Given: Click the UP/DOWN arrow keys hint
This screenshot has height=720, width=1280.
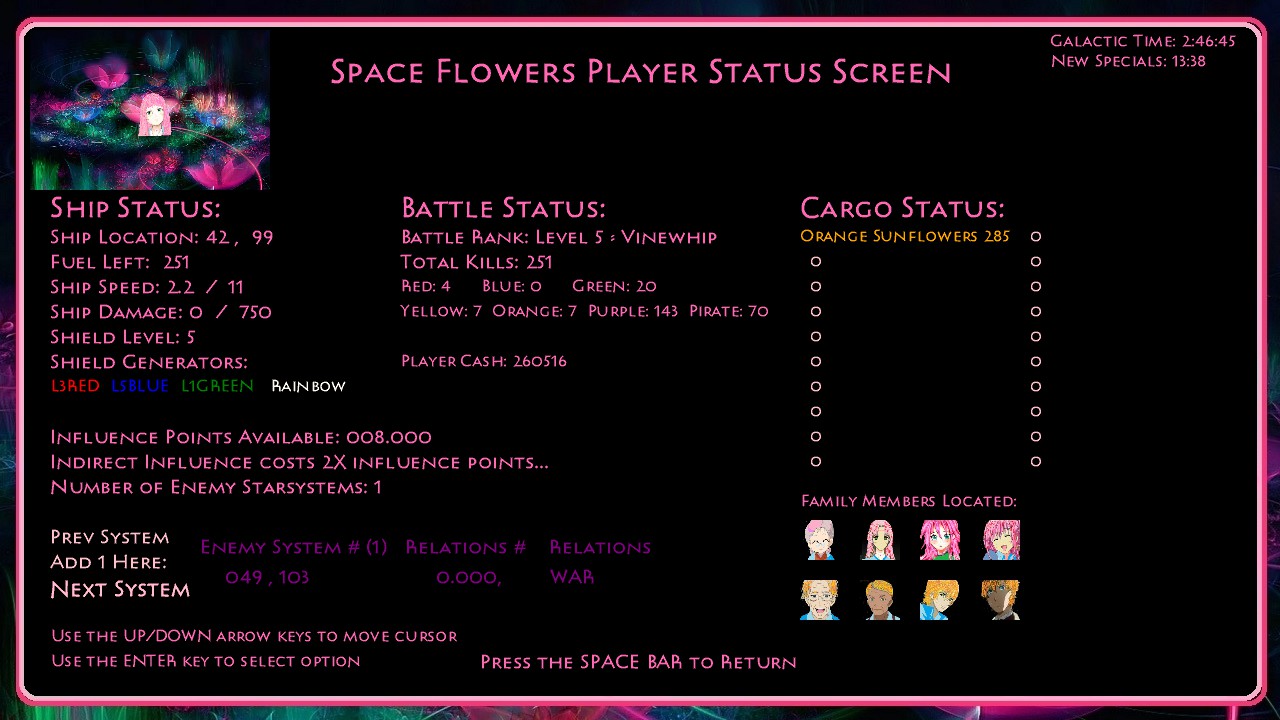Looking at the screenshot, I should pyautogui.click(x=254, y=636).
